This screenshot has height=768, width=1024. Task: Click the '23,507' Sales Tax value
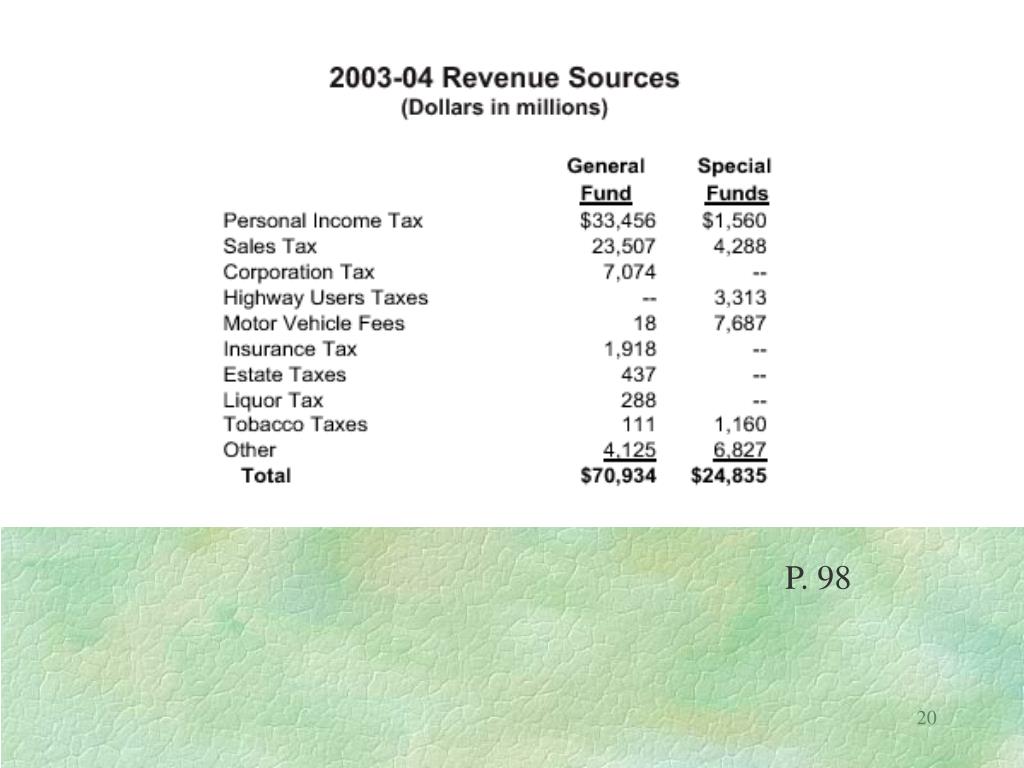pyautogui.click(x=624, y=246)
